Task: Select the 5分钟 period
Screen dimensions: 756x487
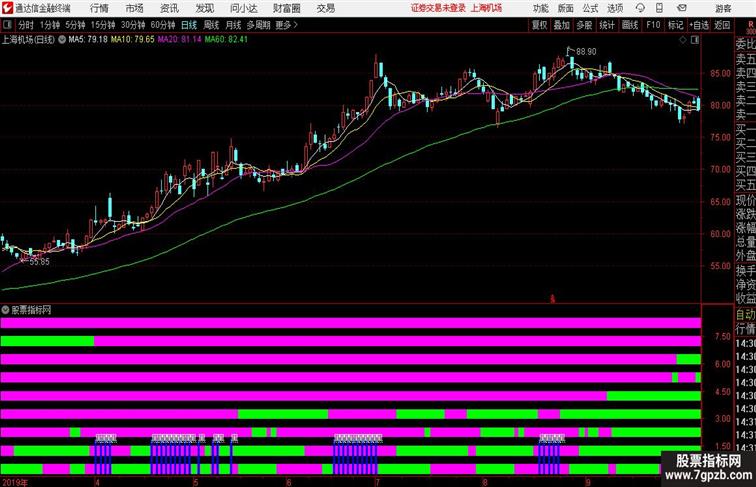Action: (x=75, y=25)
